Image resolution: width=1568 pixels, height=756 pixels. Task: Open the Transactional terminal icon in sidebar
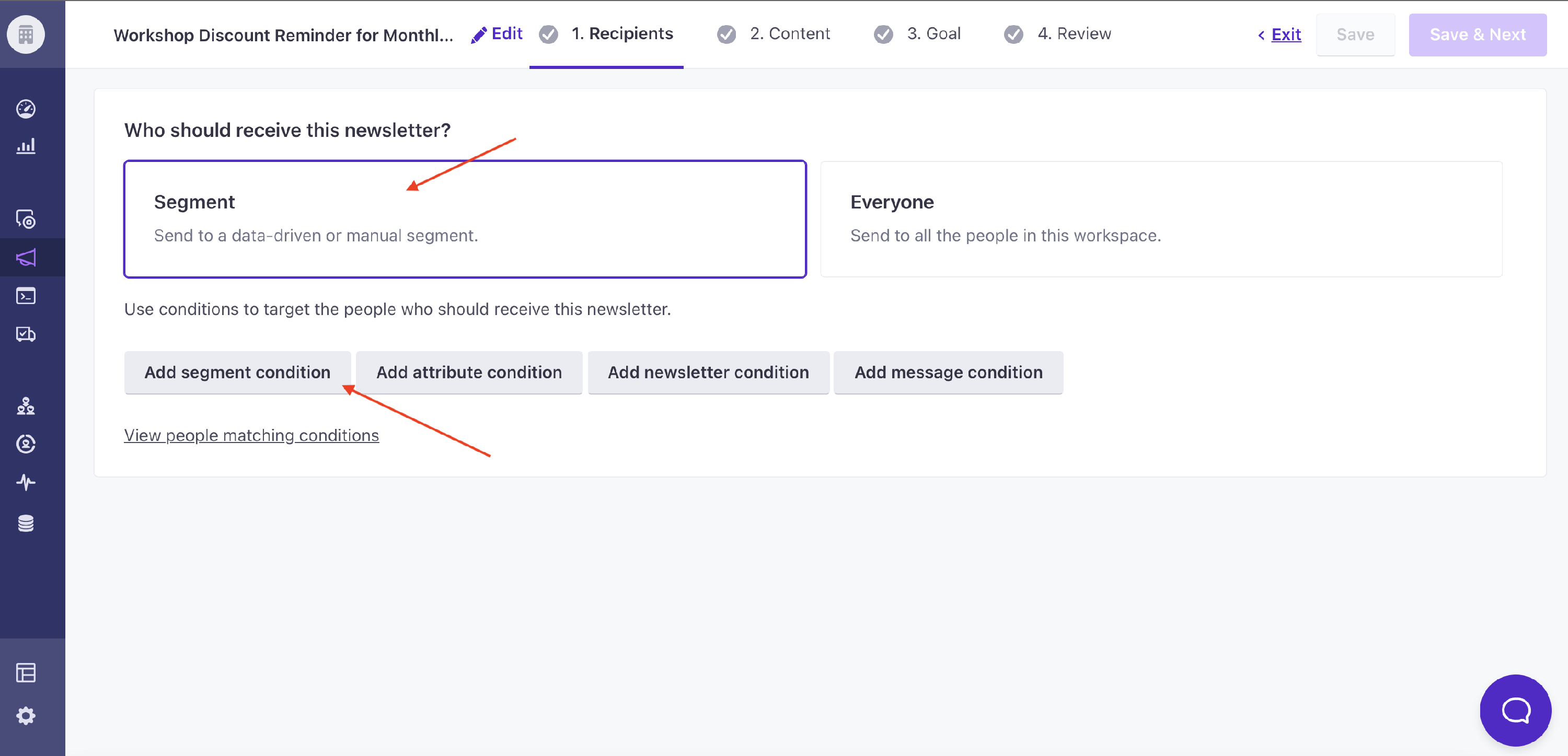click(x=26, y=296)
